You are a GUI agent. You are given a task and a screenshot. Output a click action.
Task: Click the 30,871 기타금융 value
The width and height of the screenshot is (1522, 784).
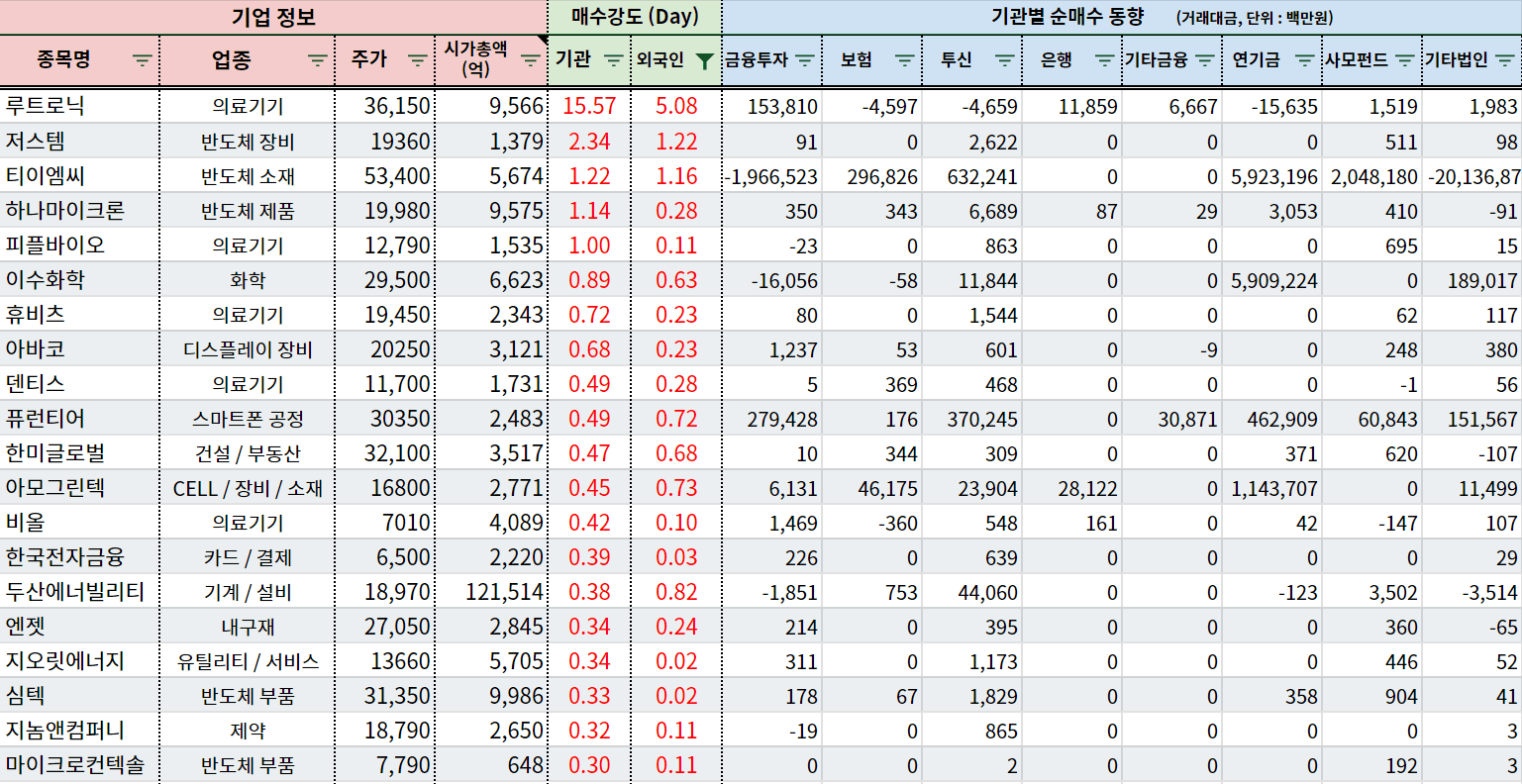coord(1187,419)
